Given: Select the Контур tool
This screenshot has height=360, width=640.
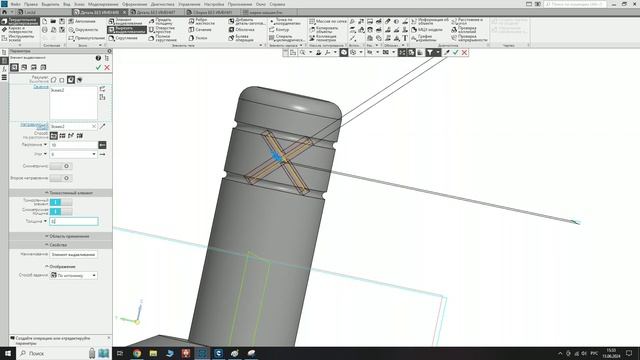Looking at the screenshot, I should tap(279, 30).
